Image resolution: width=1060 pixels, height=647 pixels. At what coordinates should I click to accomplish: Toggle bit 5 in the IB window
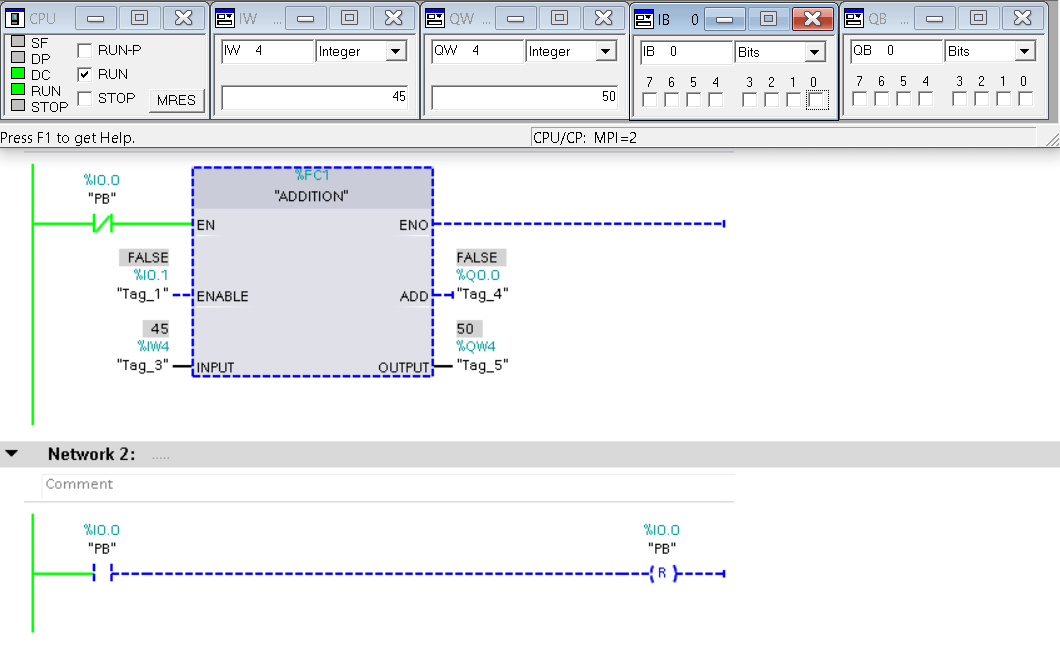694,100
